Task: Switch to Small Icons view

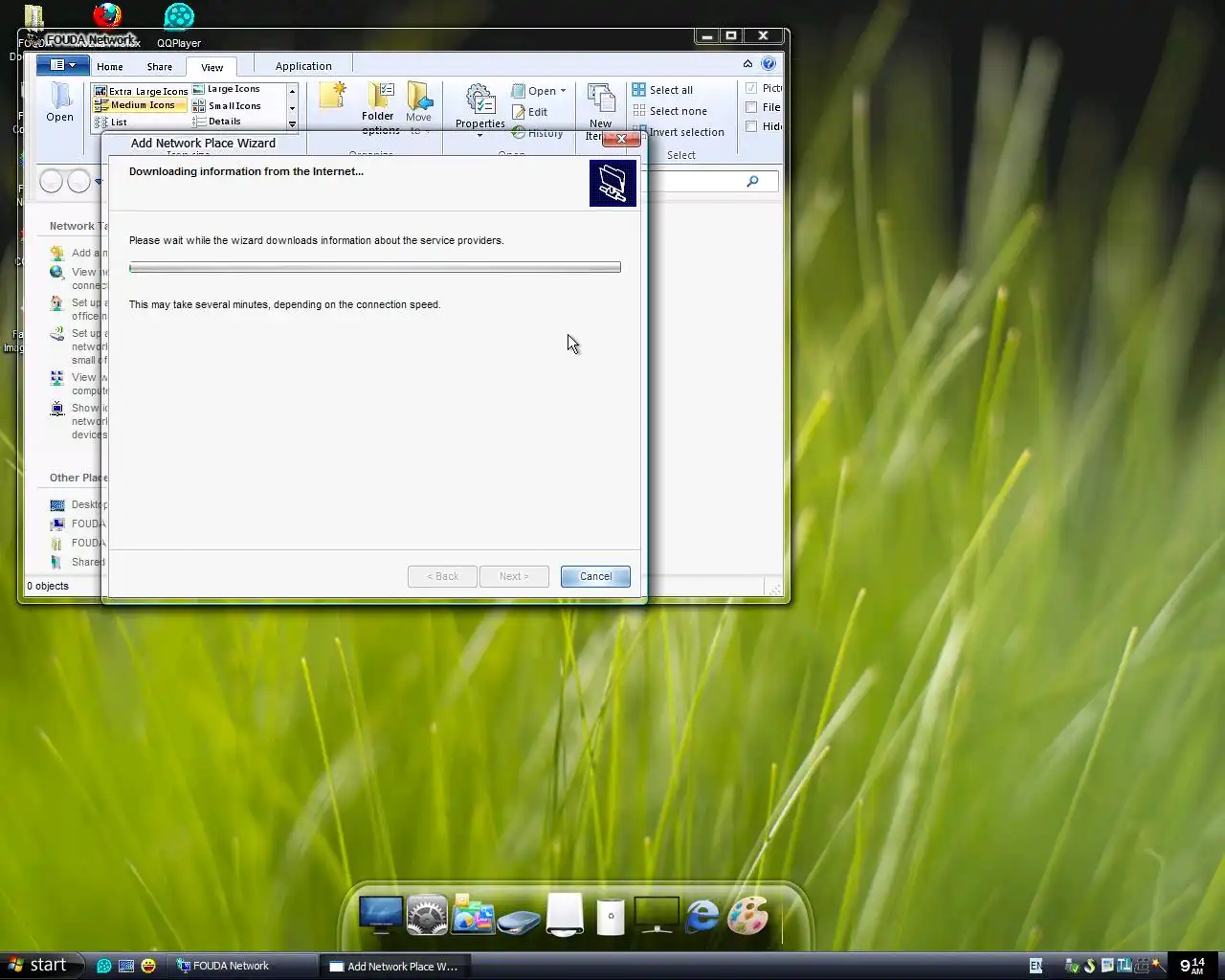Action: (x=227, y=106)
